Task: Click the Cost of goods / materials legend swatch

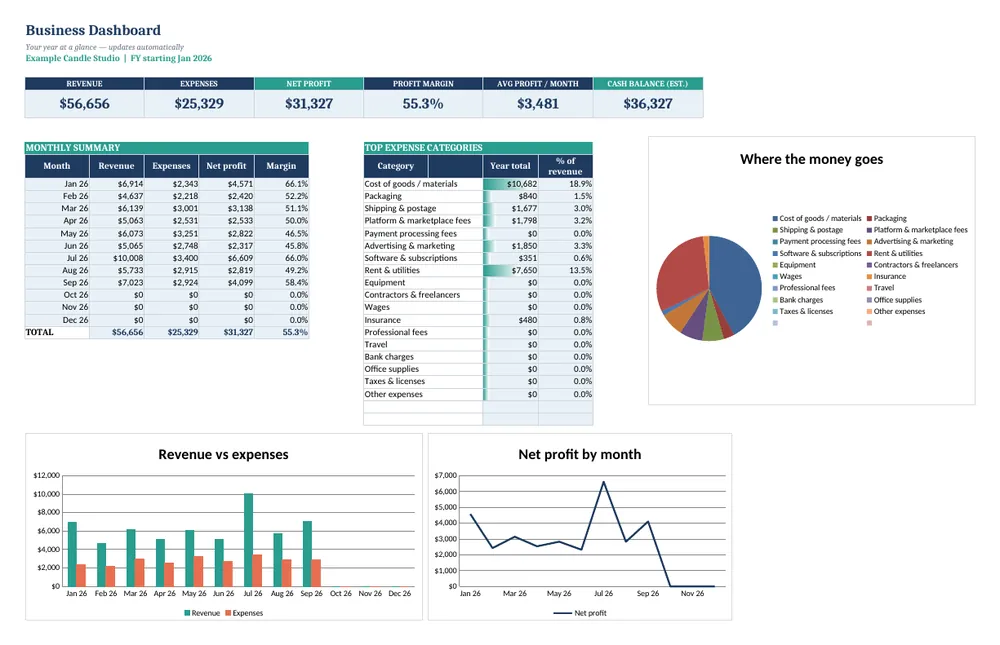Action: point(775,218)
